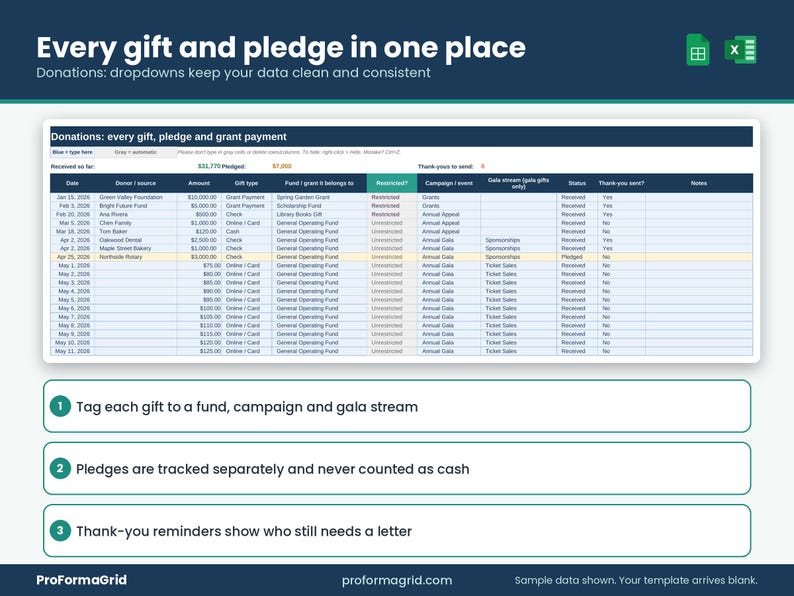Click the "Jan 15, 2026" date cell

73,197
